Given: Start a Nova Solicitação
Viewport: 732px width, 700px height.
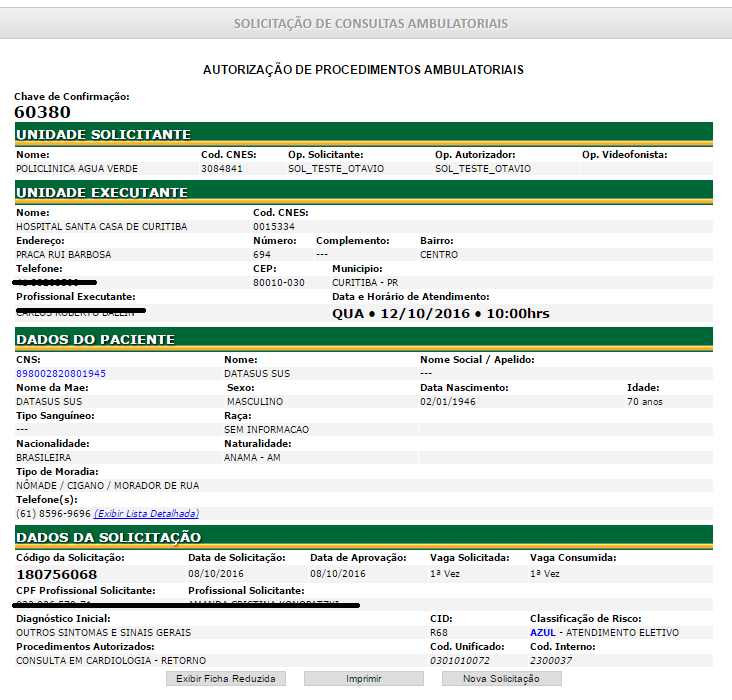Looking at the screenshot, I should coord(501,678).
